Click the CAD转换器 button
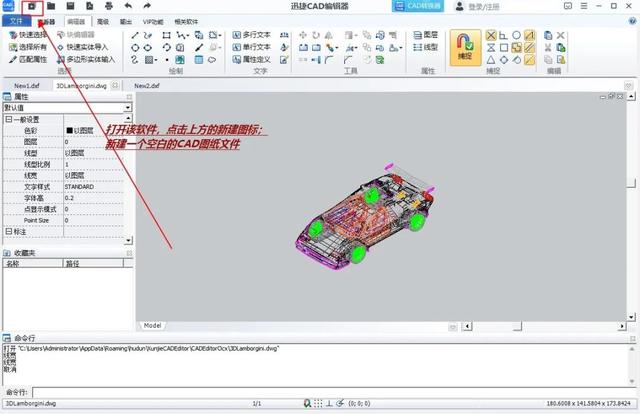Image resolution: width=640 pixels, height=414 pixels. coord(418,6)
